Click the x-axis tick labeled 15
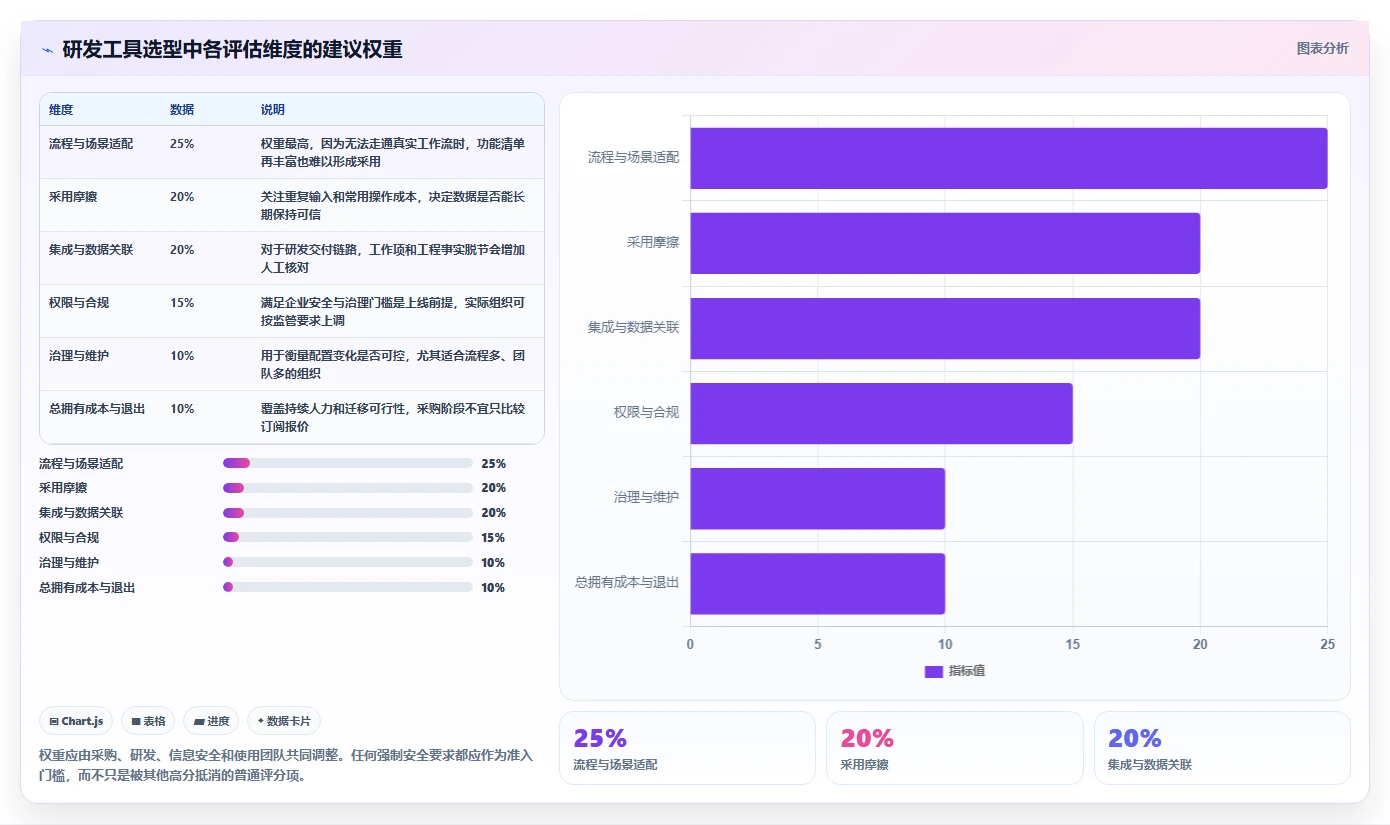This screenshot has width=1390, height=825. [1073, 644]
